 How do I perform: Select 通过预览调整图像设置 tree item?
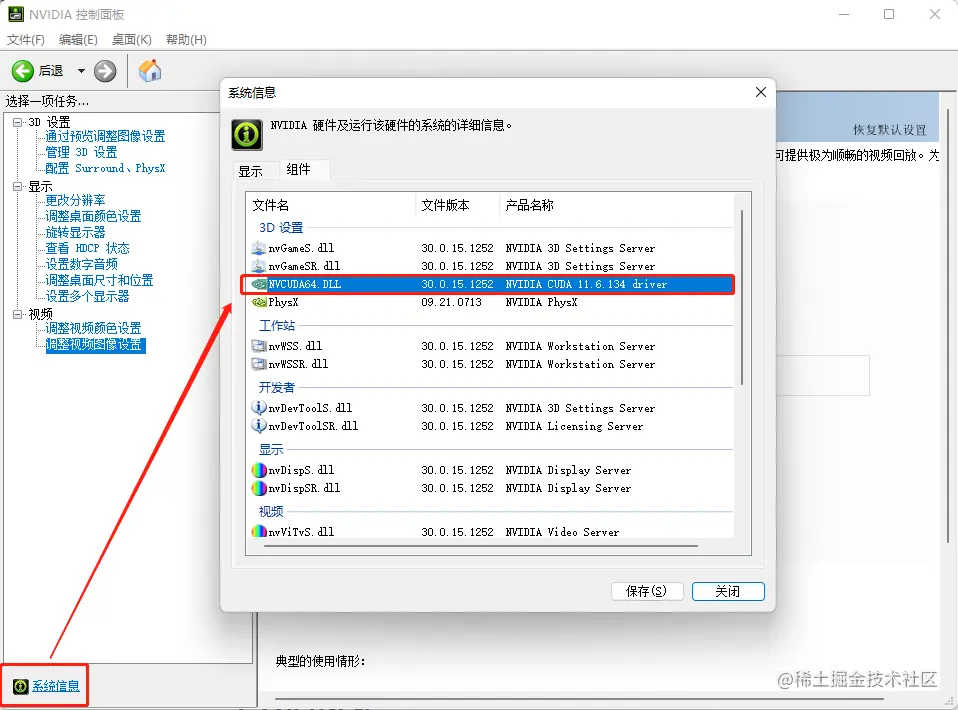(105, 136)
